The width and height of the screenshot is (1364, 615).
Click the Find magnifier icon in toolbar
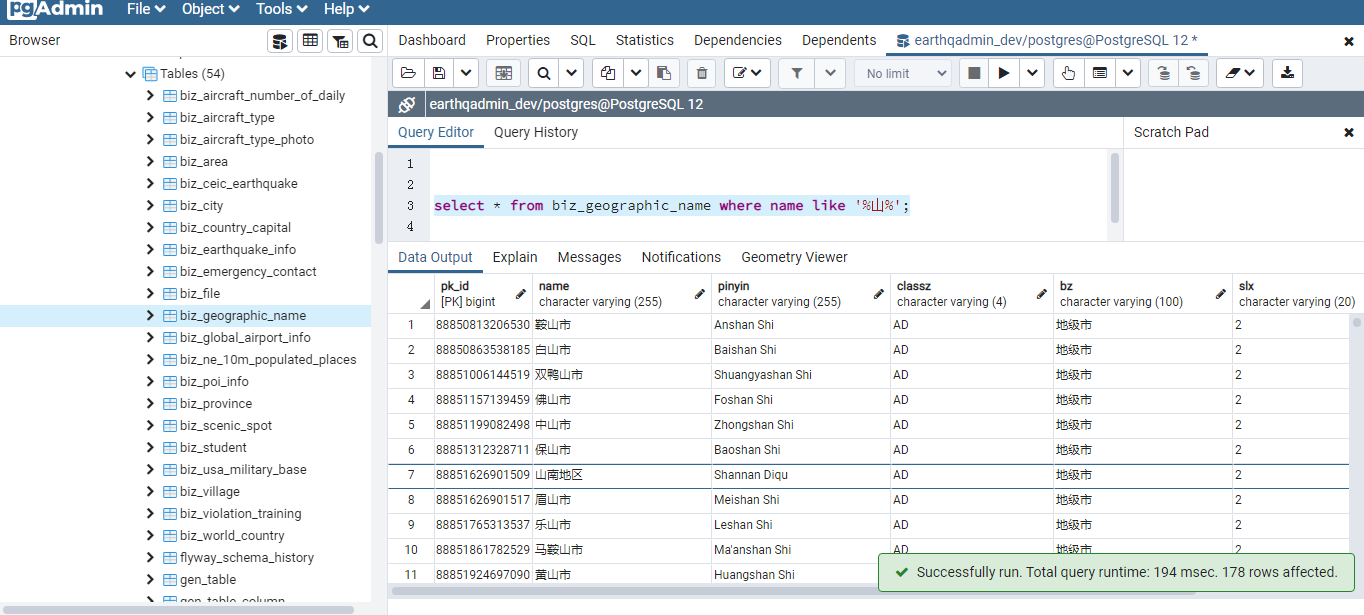point(543,73)
